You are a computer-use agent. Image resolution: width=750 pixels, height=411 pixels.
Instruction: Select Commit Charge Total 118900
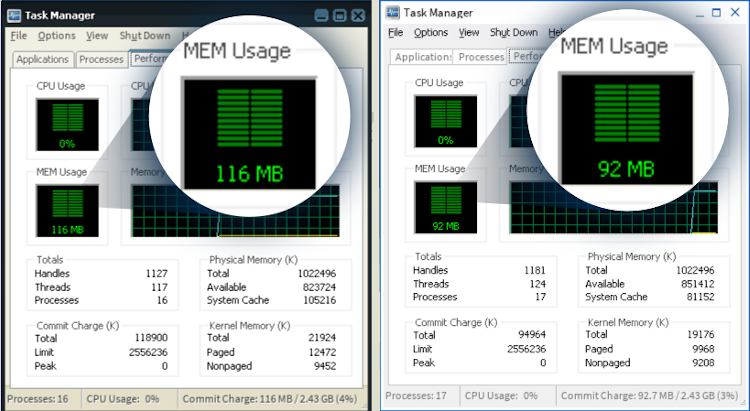tap(151, 338)
